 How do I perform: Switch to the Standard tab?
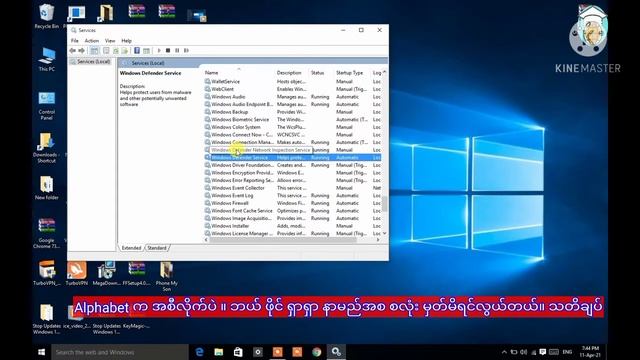pyautogui.click(x=157, y=248)
